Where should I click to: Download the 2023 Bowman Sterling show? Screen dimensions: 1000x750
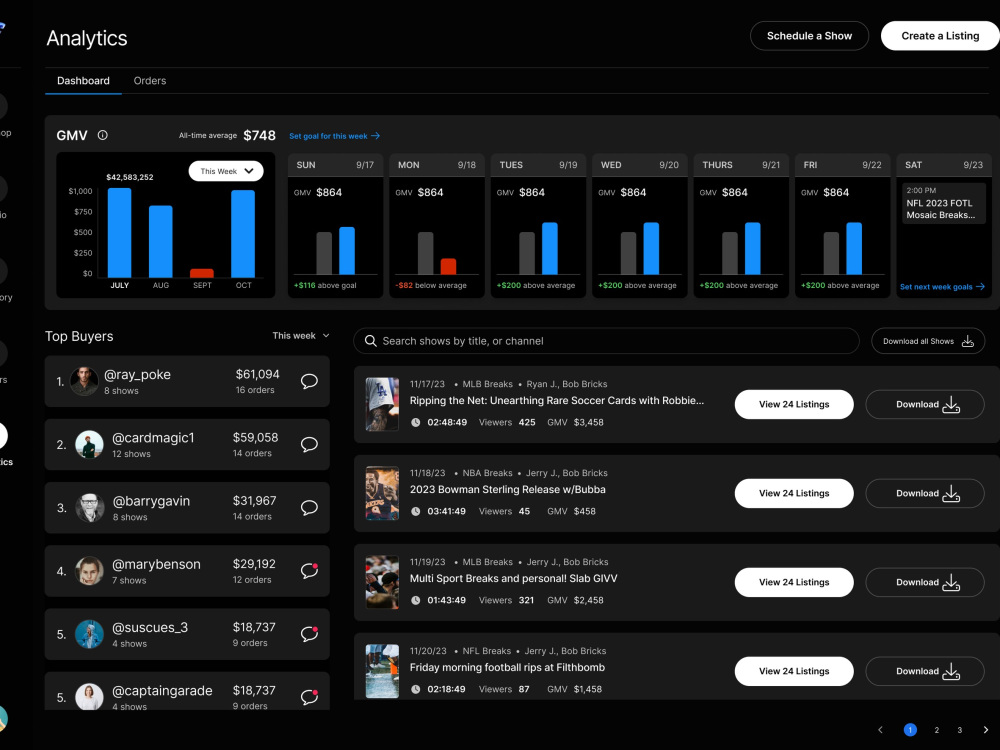[925, 493]
